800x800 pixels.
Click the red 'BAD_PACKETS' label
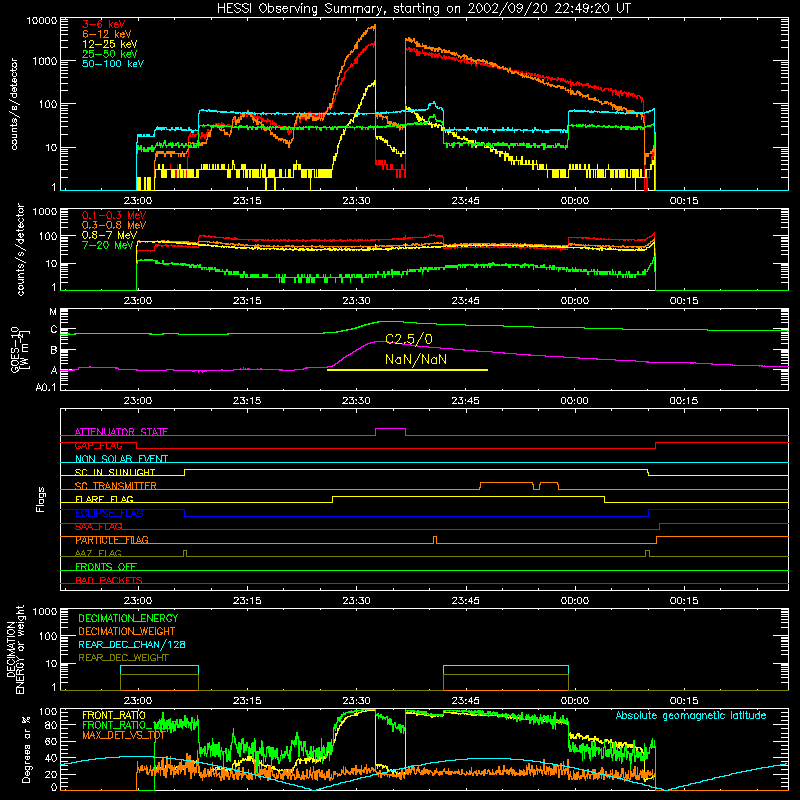point(109,580)
